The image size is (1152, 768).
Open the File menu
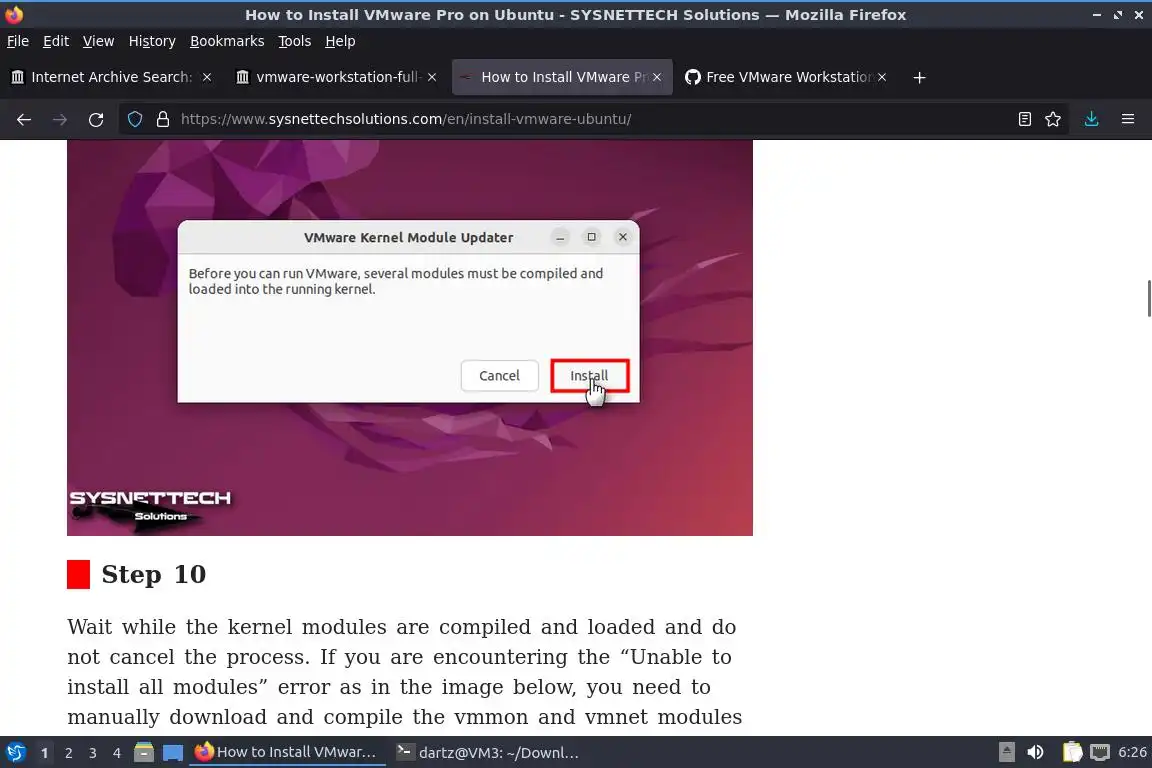pyautogui.click(x=18, y=41)
